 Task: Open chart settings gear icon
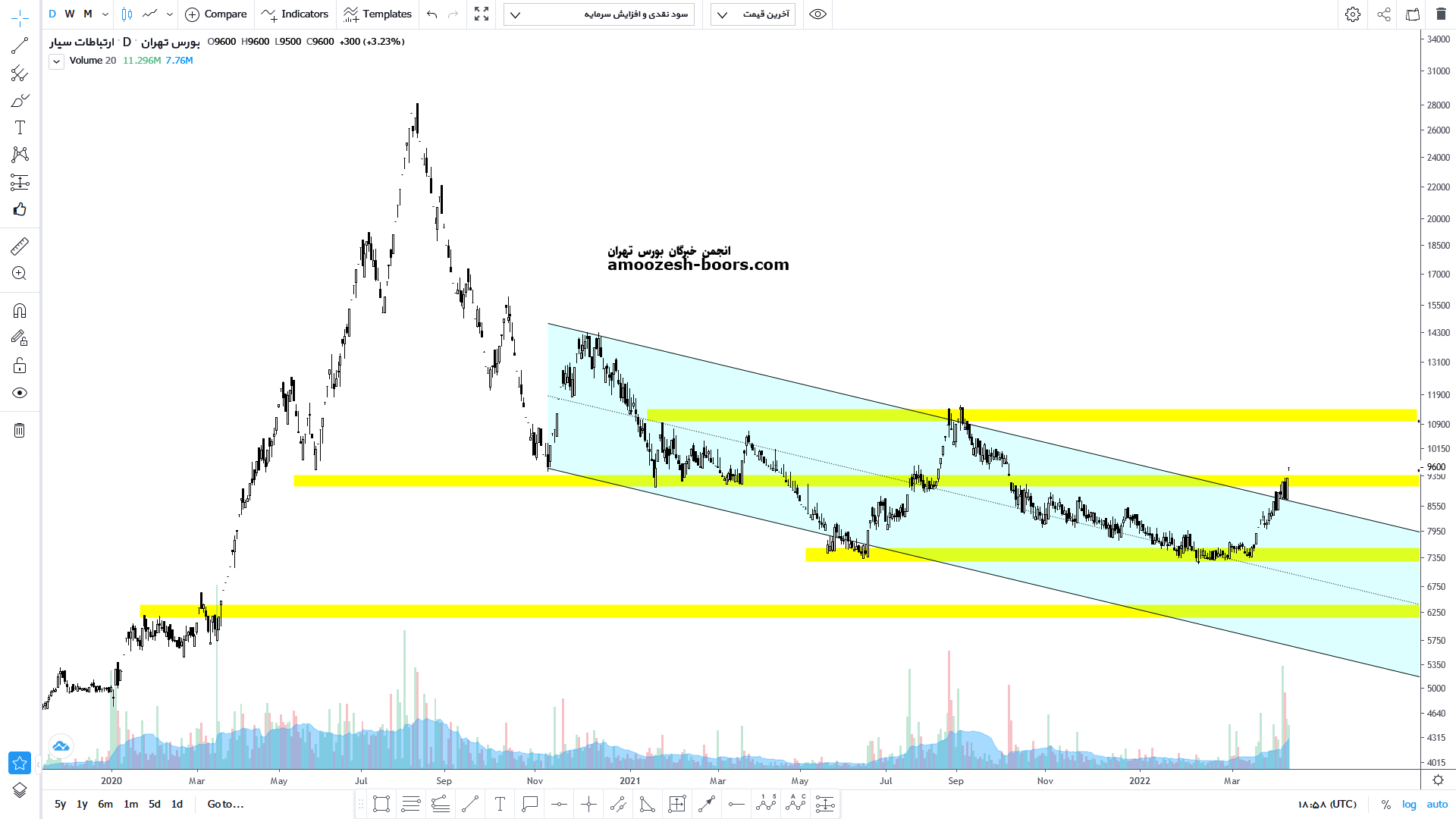[x=1353, y=14]
